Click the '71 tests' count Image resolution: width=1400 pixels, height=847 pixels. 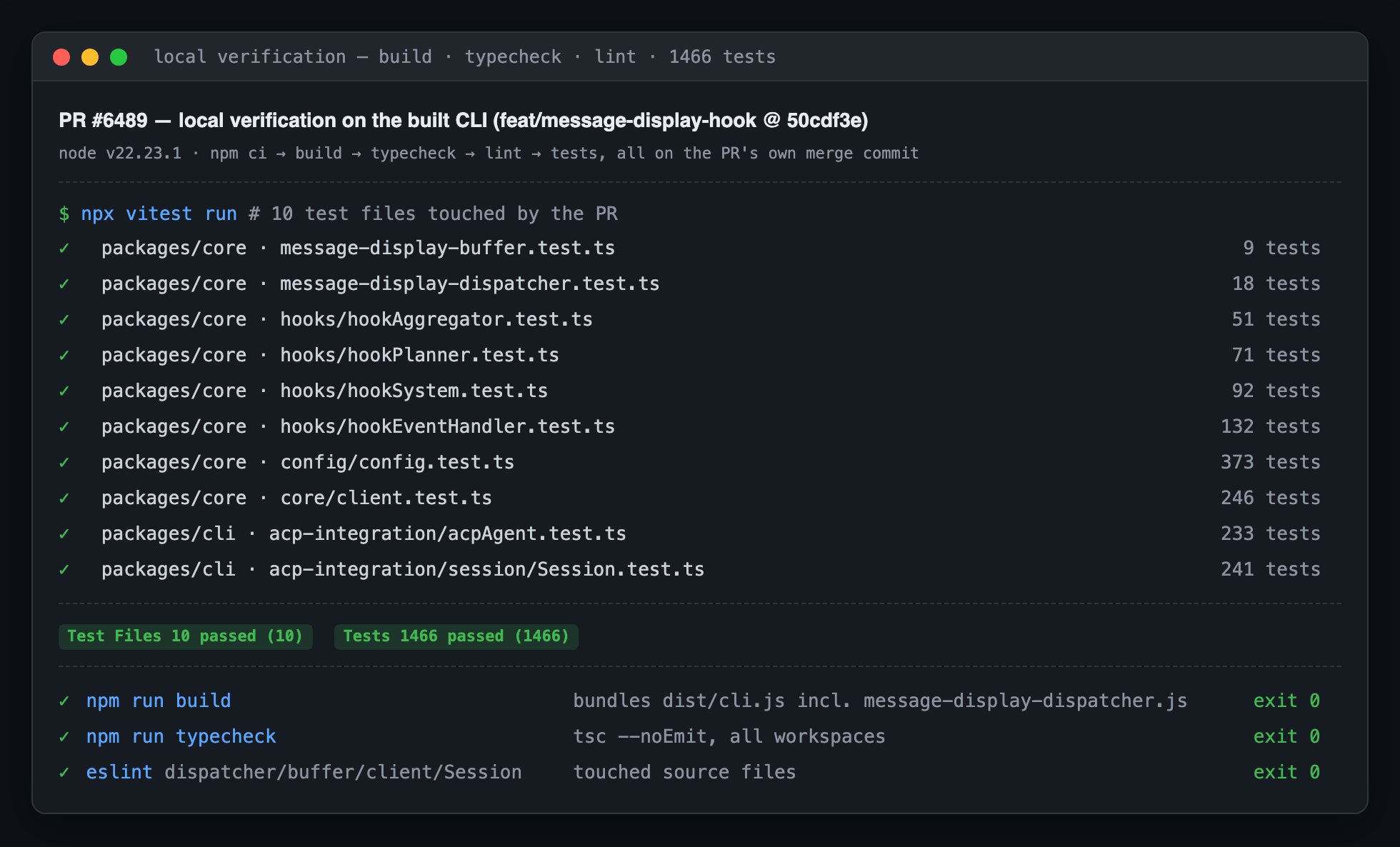click(x=1276, y=355)
